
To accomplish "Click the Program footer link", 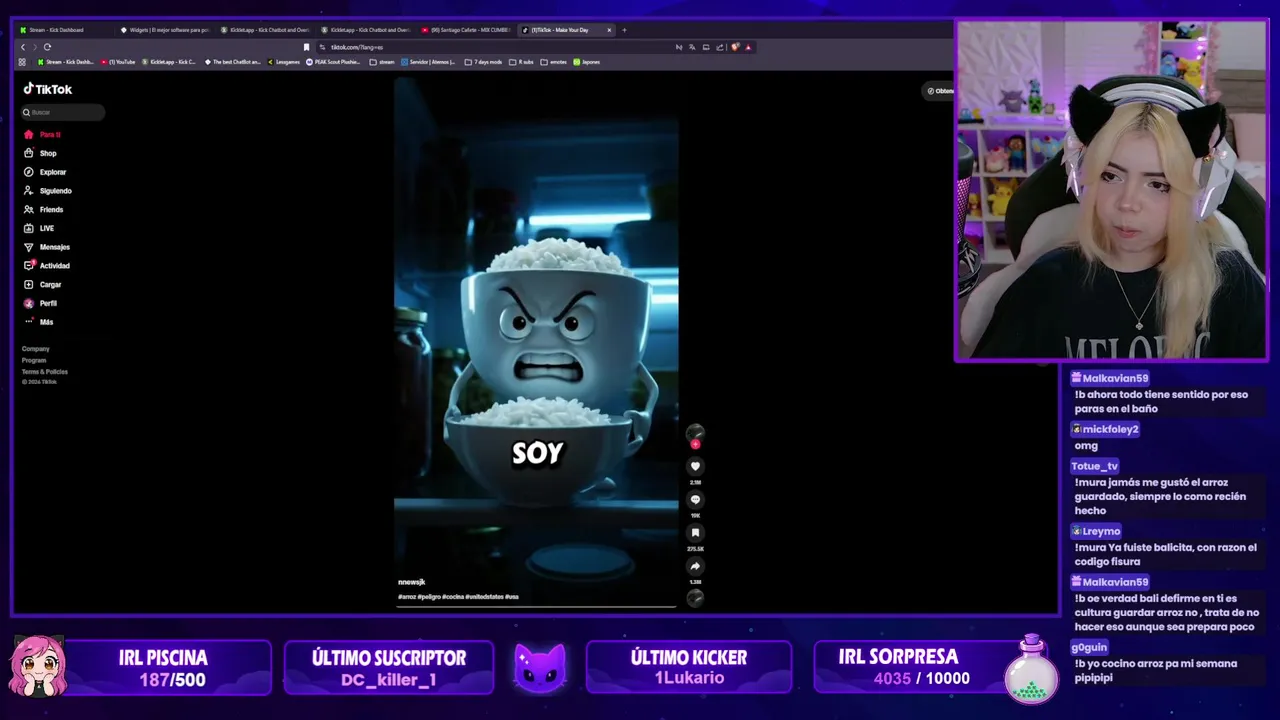I will (34, 360).
